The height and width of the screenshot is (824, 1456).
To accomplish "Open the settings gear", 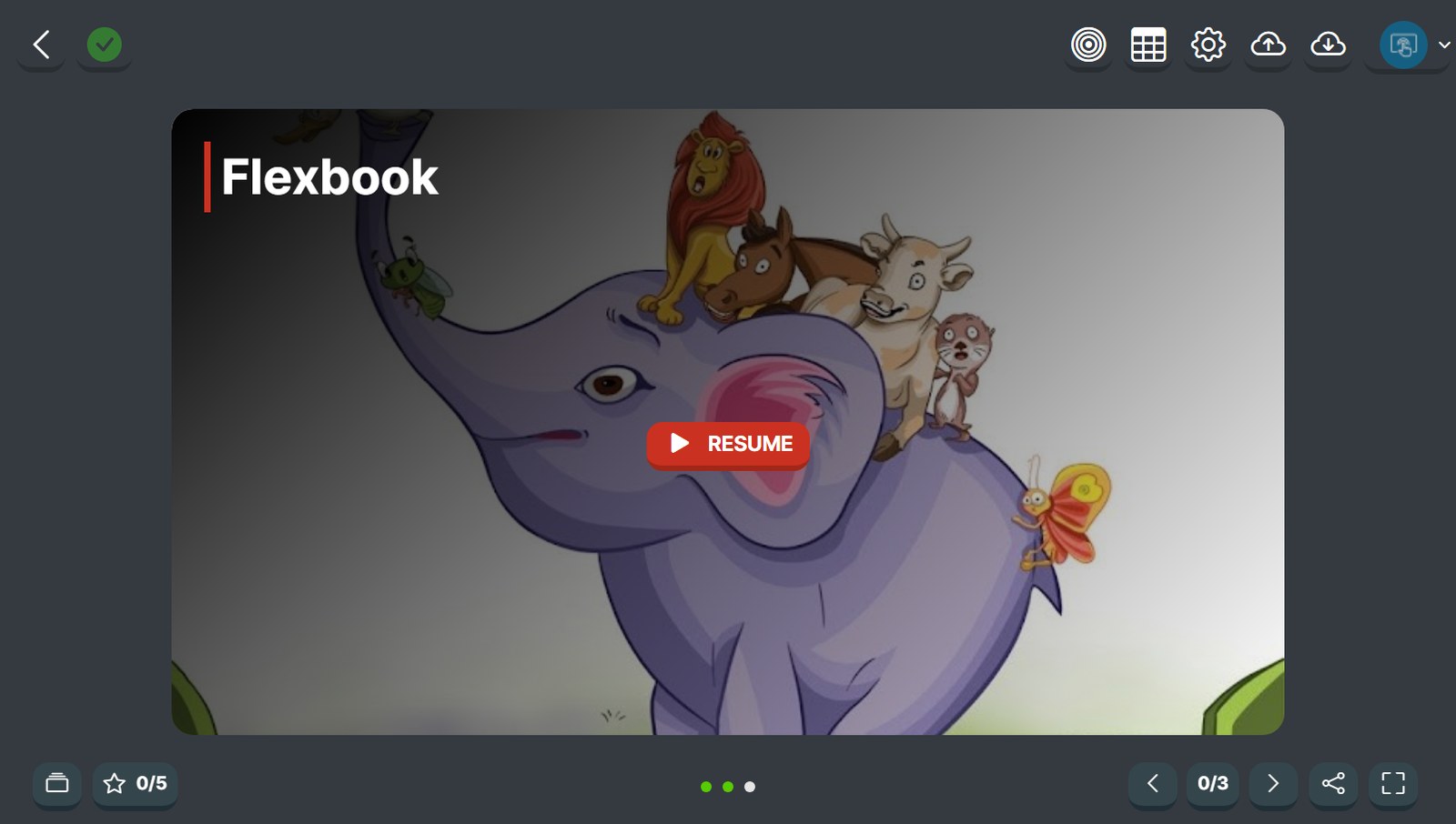I will (1208, 45).
